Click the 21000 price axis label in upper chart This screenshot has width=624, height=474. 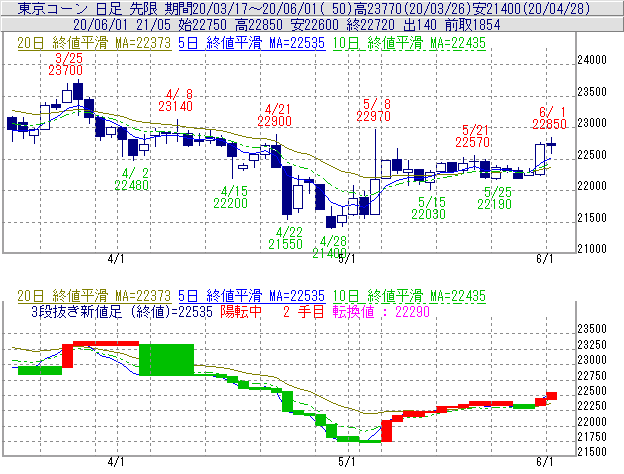(x=592, y=249)
